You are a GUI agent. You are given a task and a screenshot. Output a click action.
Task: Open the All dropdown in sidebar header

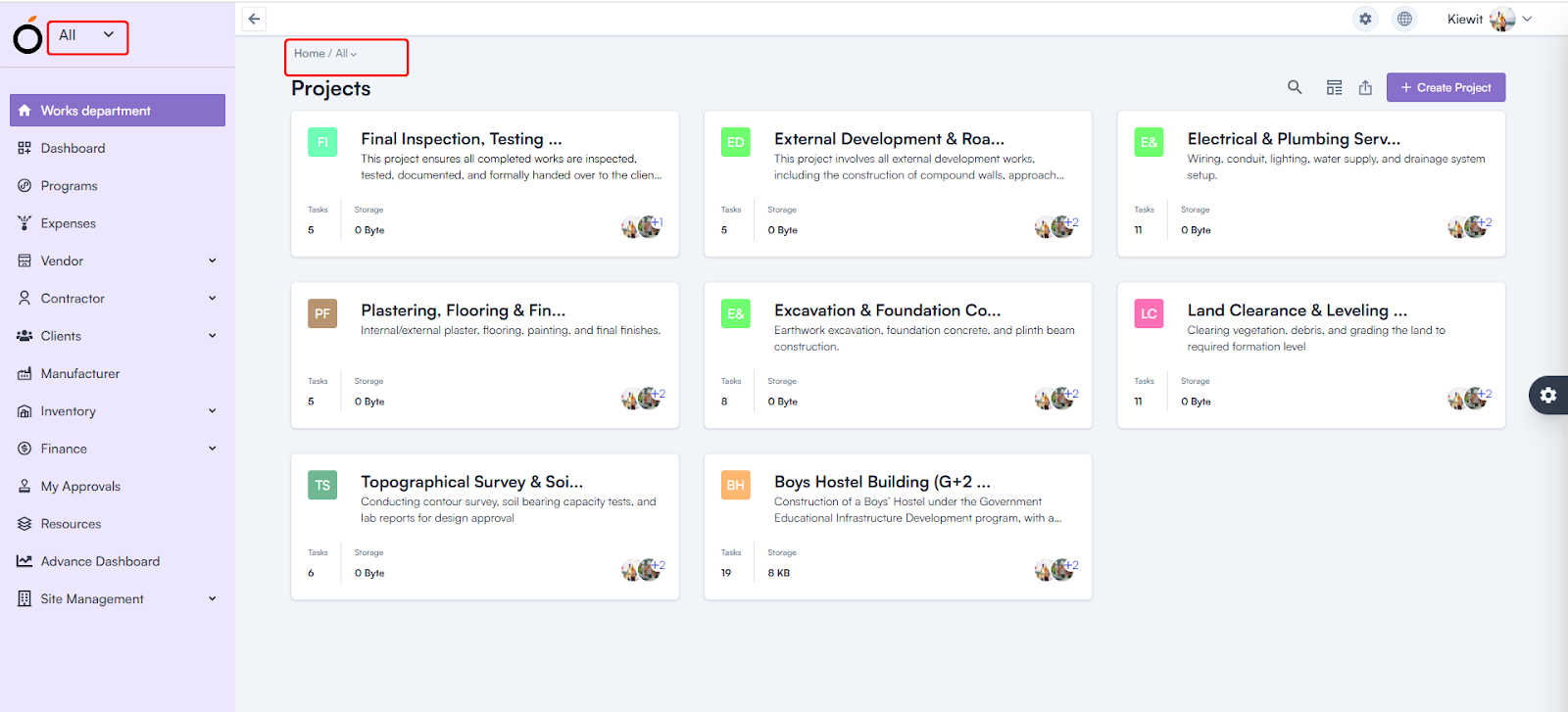[87, 36]
